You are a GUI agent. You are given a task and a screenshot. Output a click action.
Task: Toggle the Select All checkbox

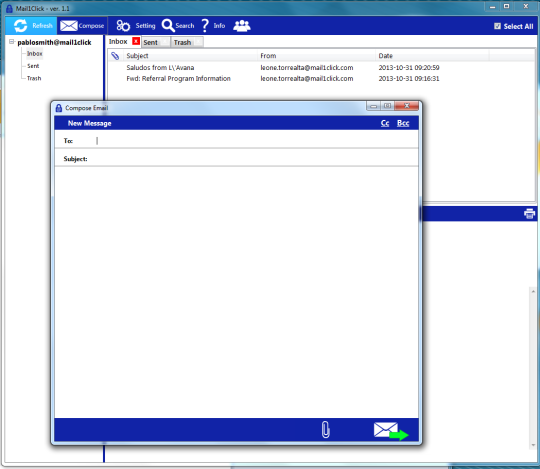[x=497, y=26]
